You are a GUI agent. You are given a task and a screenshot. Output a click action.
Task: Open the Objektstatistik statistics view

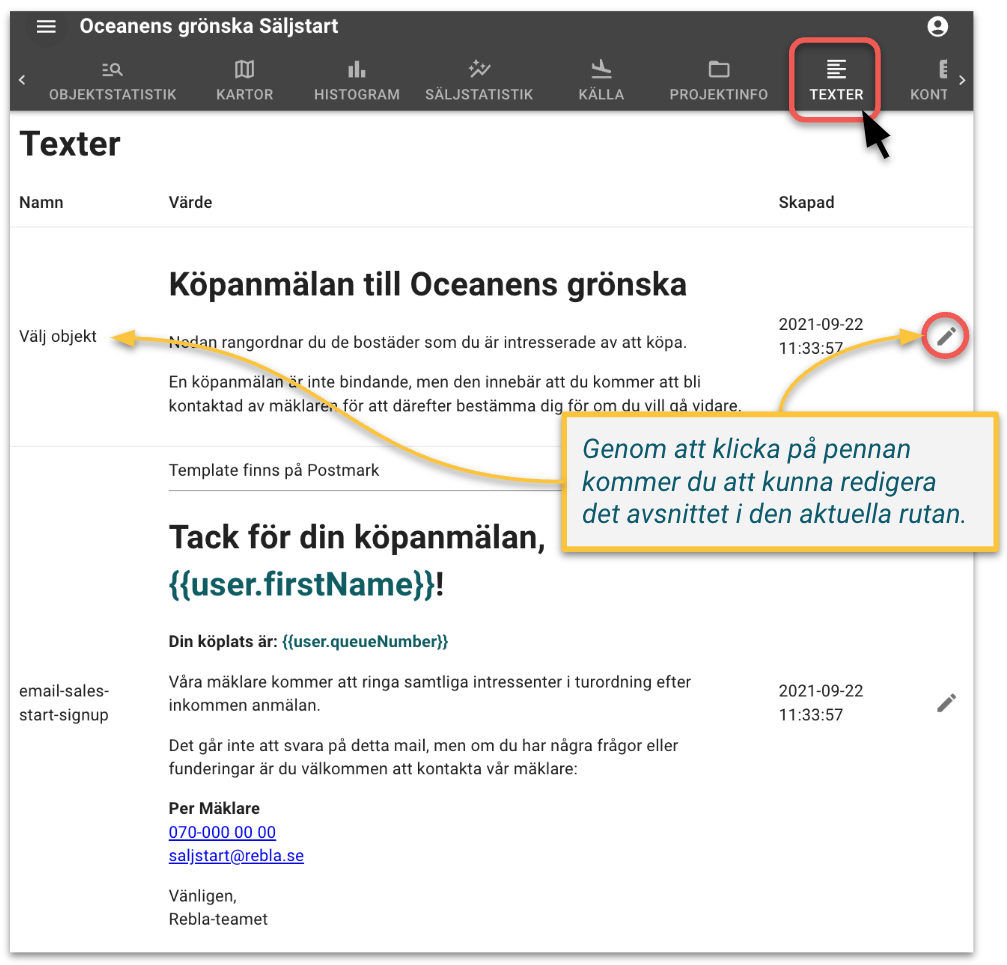pos(111,80)
